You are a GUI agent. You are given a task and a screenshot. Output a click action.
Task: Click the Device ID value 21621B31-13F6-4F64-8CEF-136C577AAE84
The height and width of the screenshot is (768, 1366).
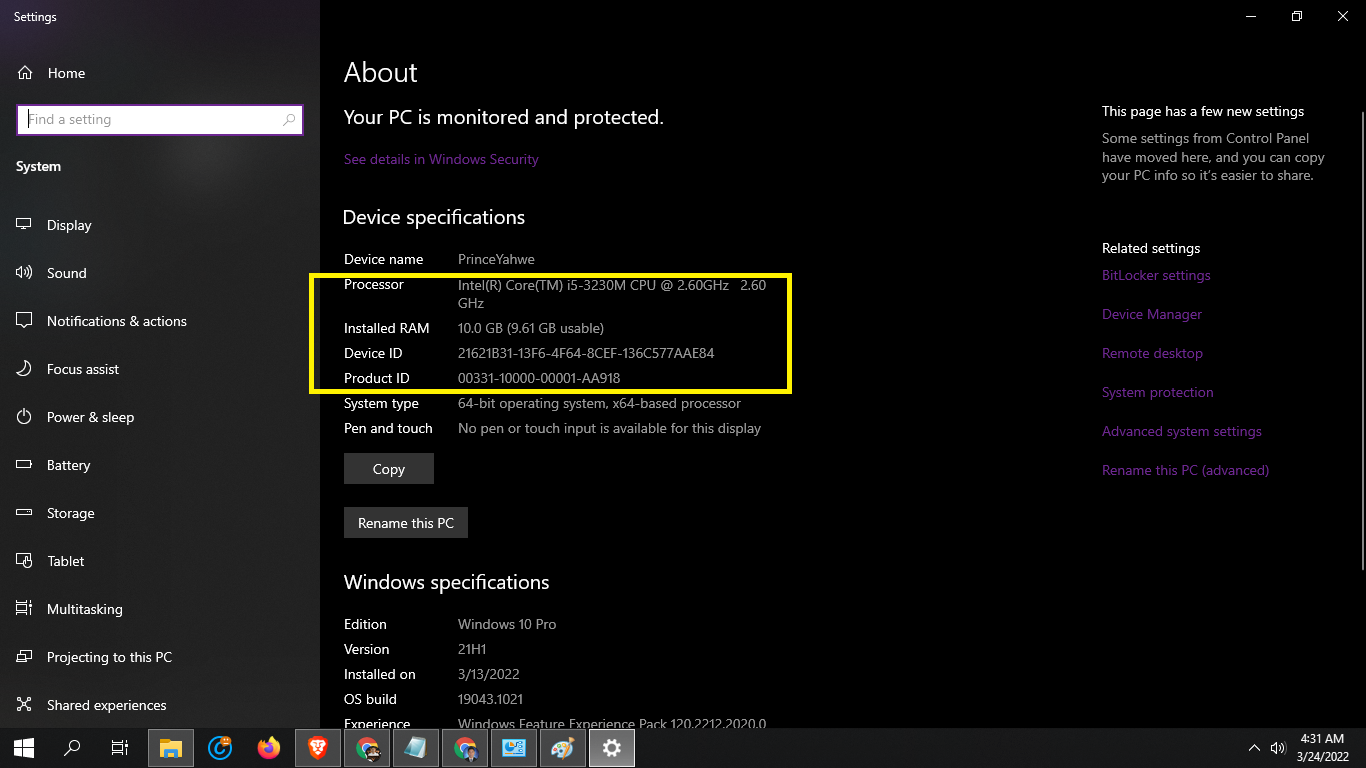(x=586, y=353)
